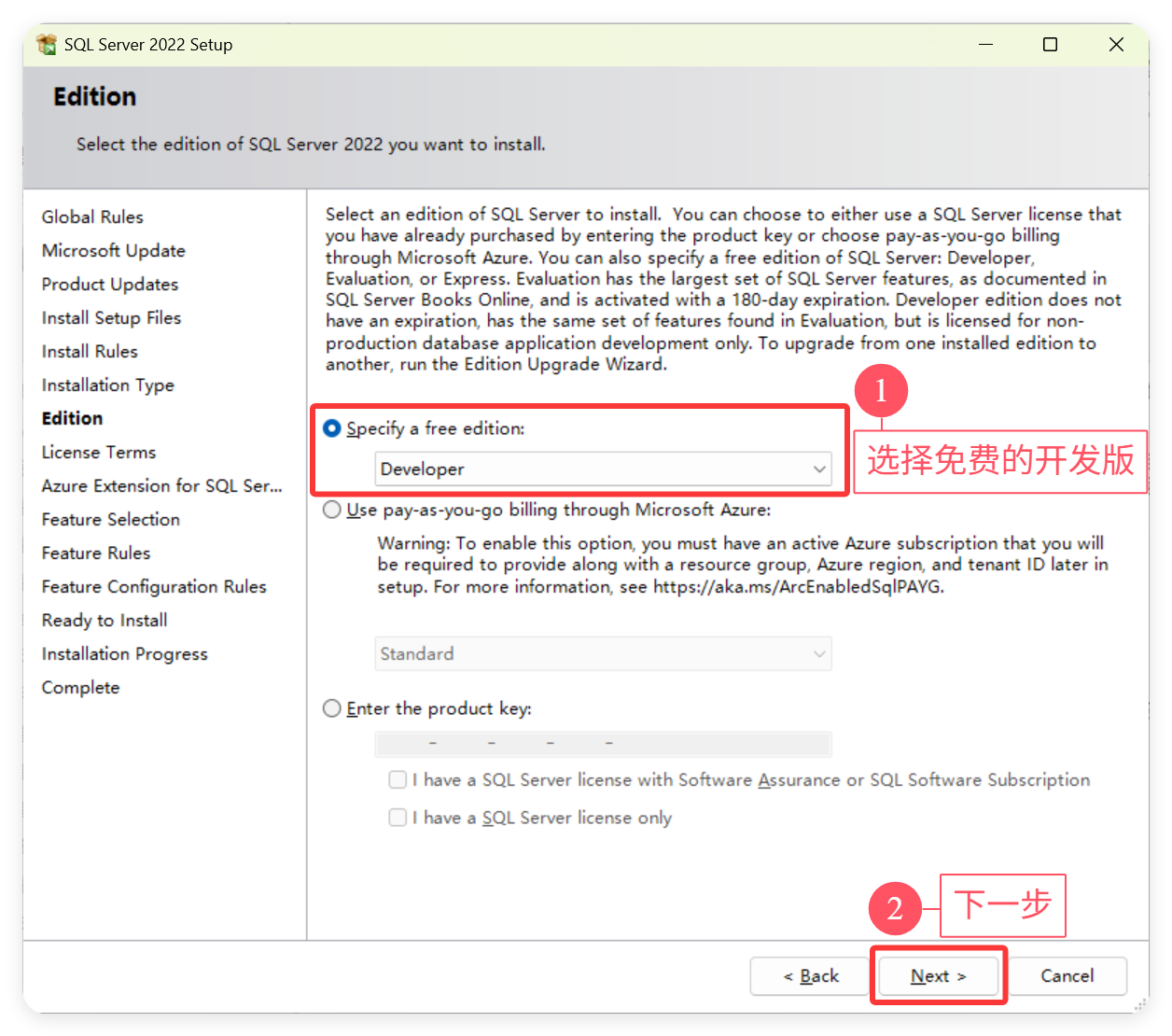Select Use pay-as-you-go billing through Azure option
The width and height of the screenshot is (1172, 1036).
[331, 510]
